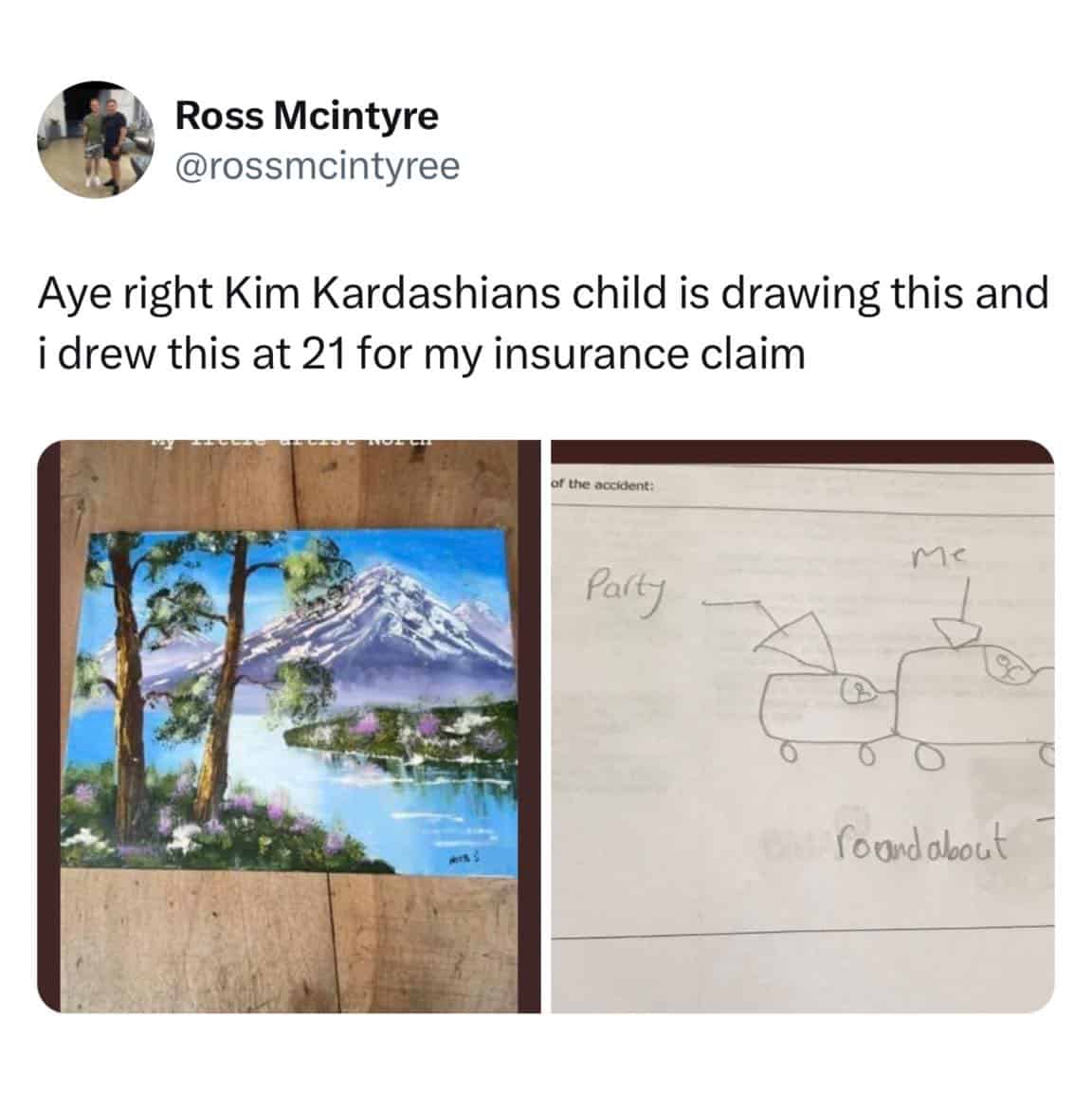
Task: Click the handwritten "me" label
Action: 937,557
